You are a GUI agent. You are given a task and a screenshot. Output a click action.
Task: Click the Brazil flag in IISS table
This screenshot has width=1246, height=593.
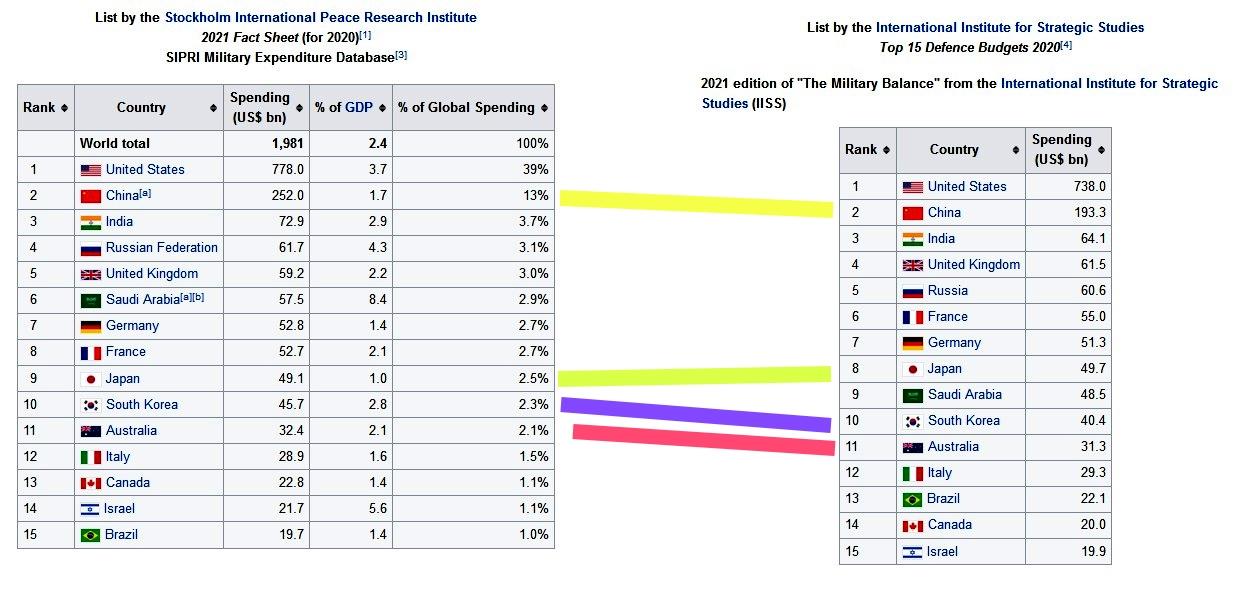point(912,499)
